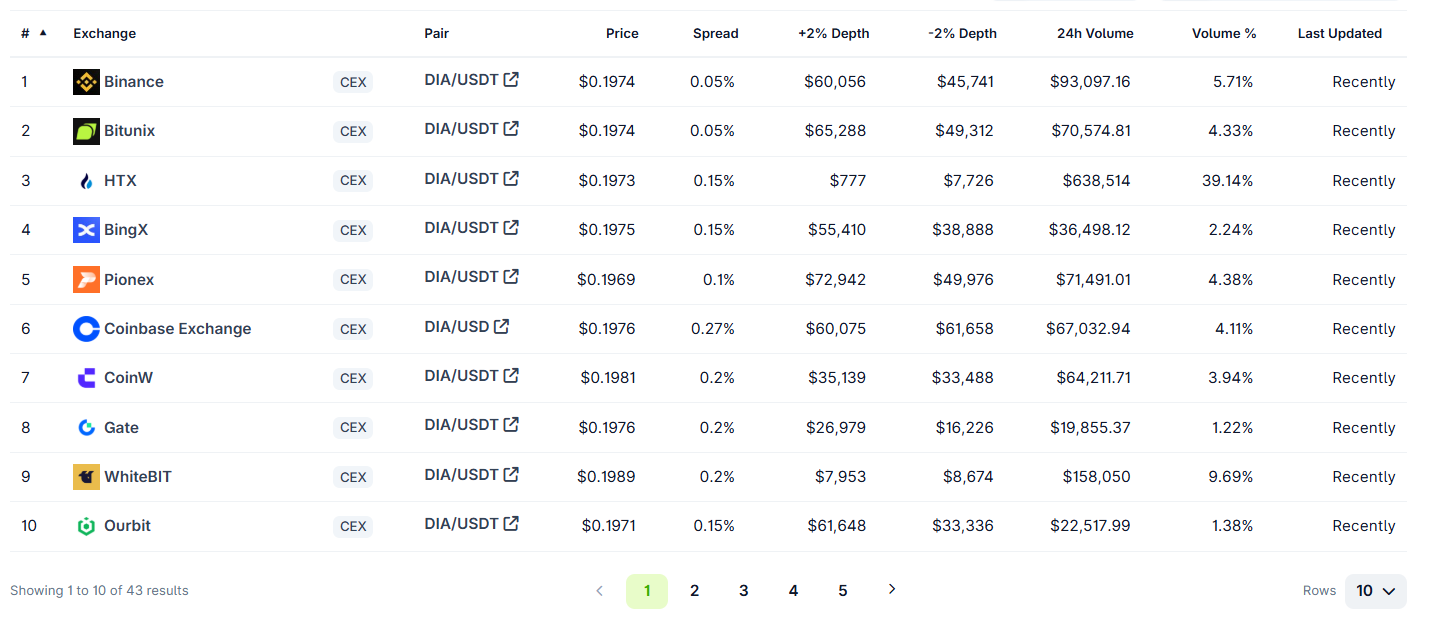The height and width of the screenshot is (623, 1437).
Task: Click the Bitunix exchange logo icon
Action: point(86,131)
